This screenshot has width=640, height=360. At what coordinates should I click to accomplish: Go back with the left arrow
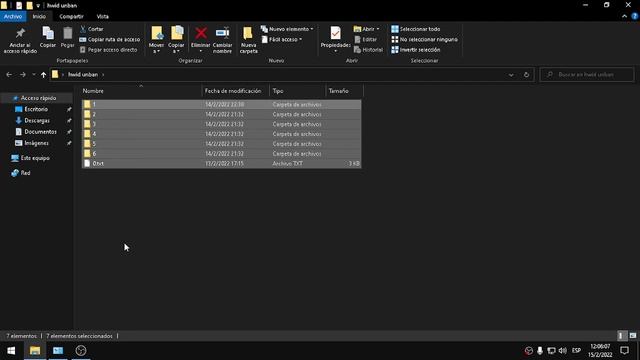pos(9,75)
